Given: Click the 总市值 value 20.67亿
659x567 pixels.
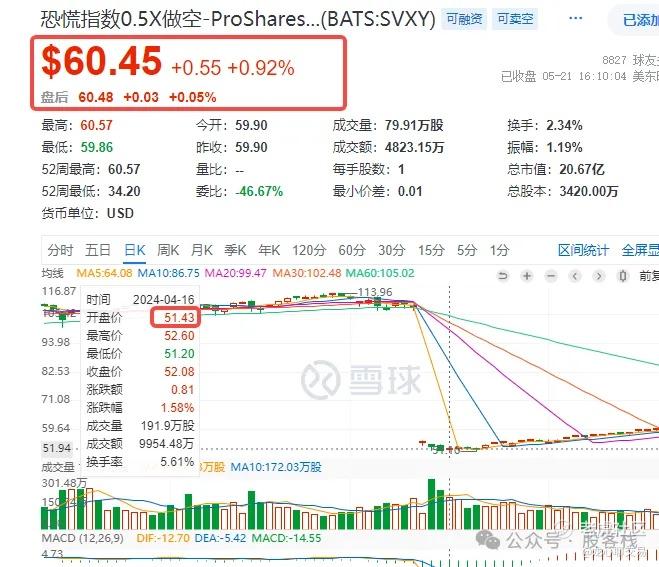Looking at the screenshot, I should pos(582,169).
